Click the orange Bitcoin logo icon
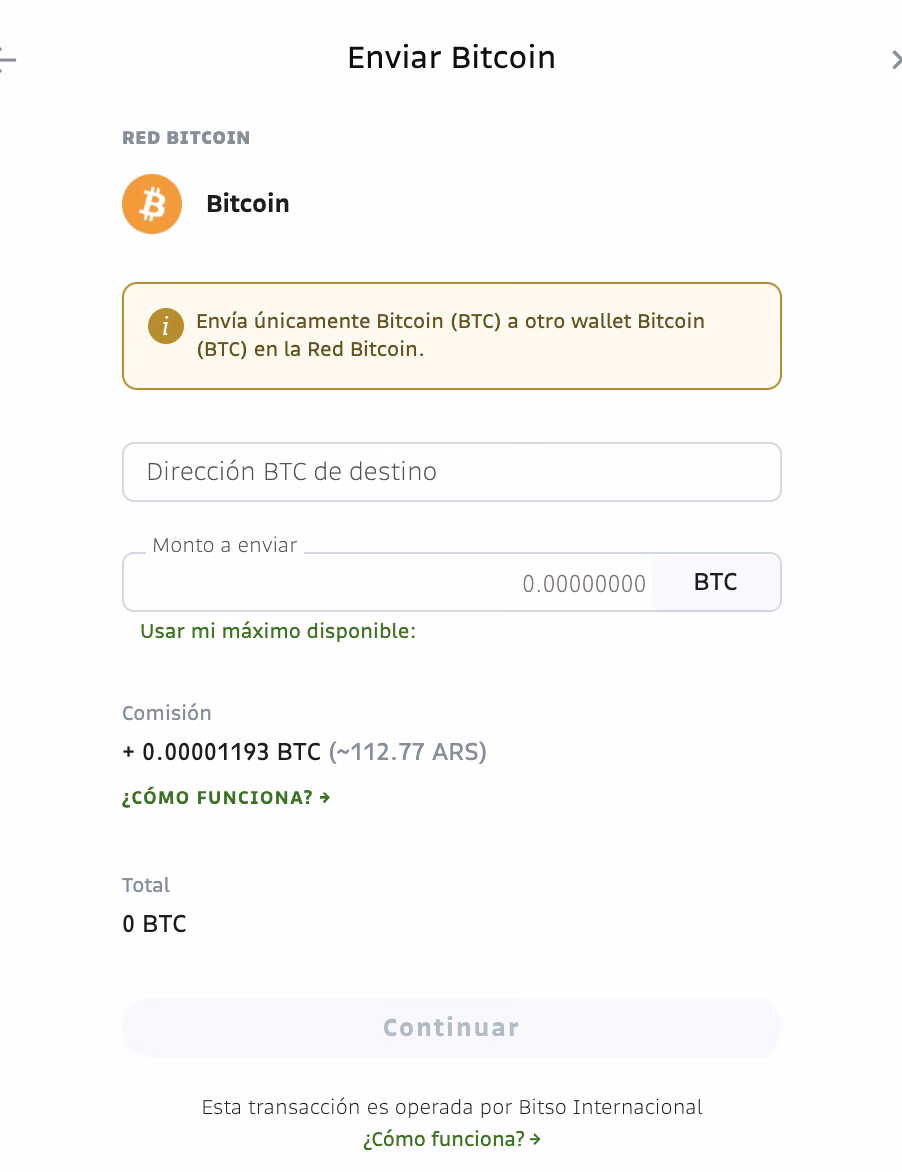The height and width of the screenshot is (1172, 902). (151, 203)
